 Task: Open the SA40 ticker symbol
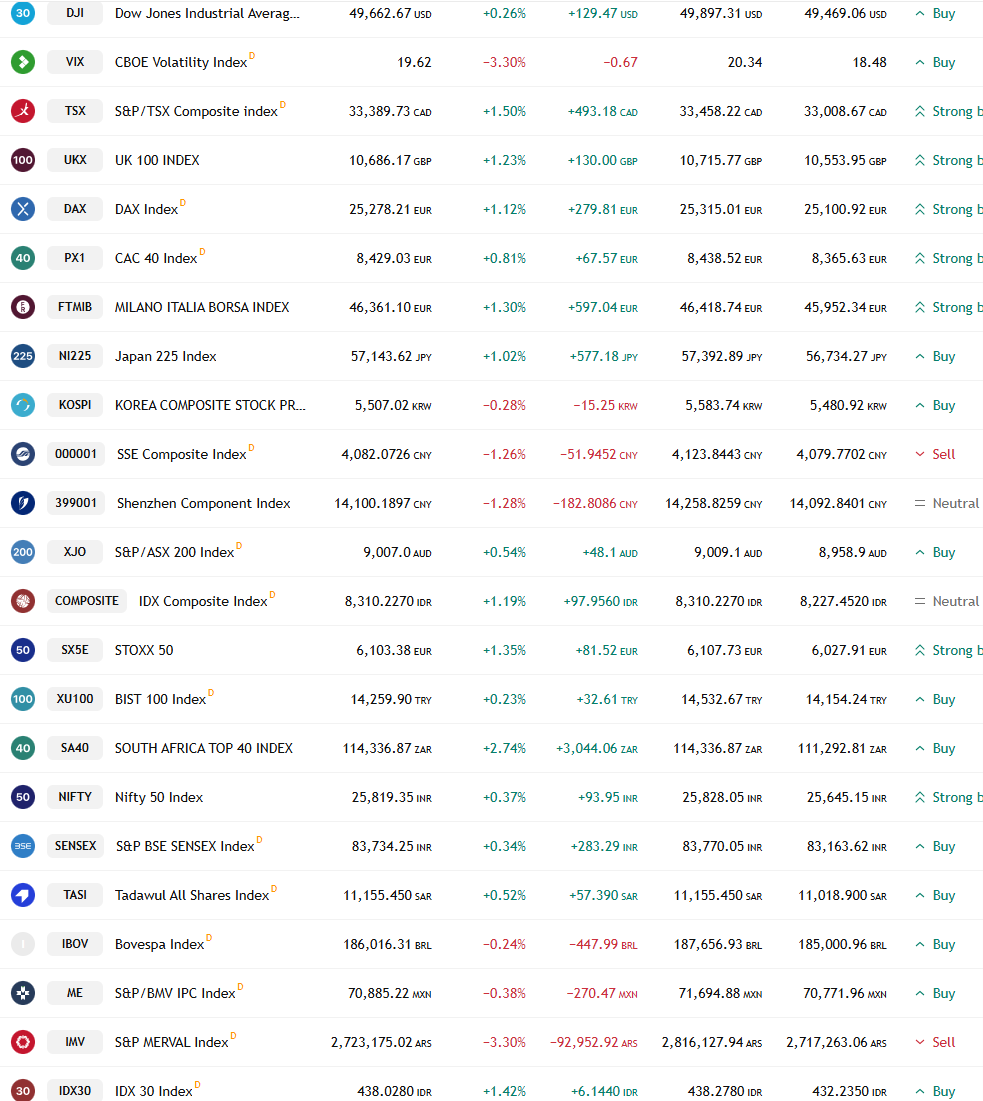coord(75,748)
